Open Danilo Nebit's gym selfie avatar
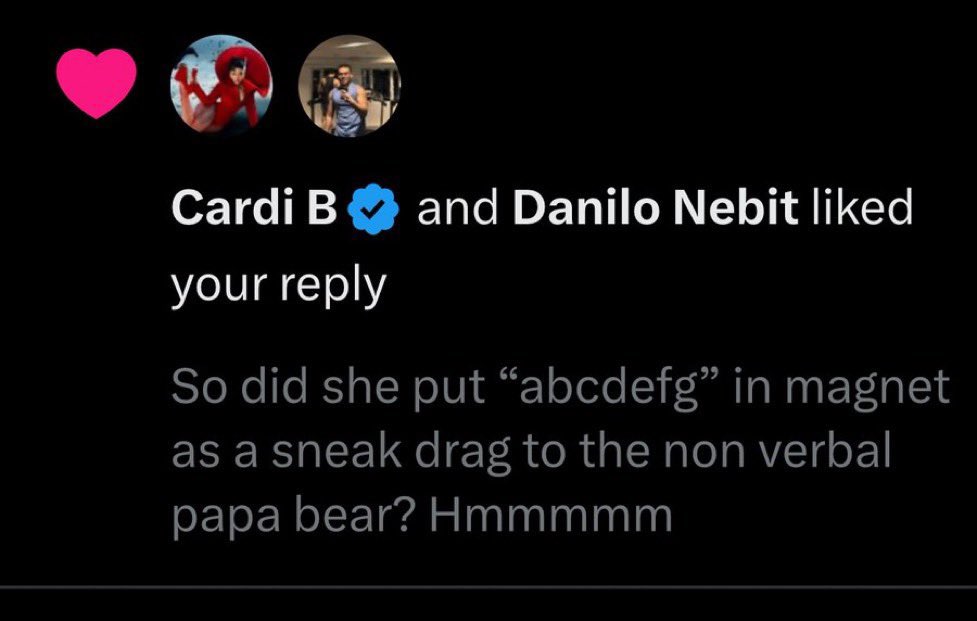 pos(350,85)
